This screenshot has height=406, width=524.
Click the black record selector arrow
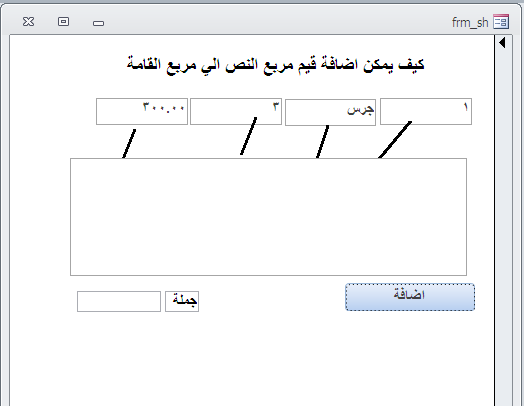point(502,43)
